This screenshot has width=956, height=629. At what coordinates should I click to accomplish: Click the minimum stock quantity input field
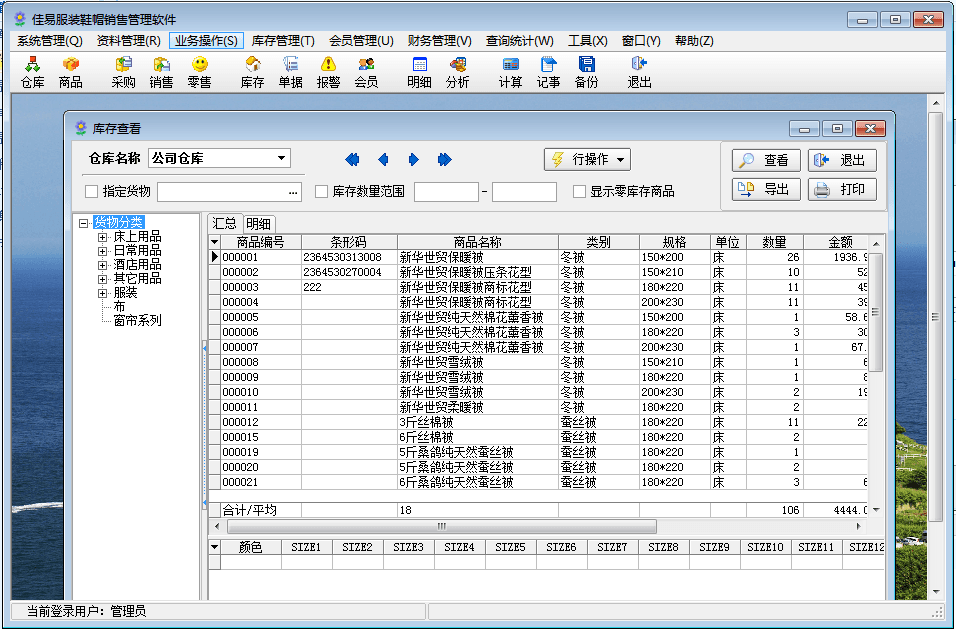click(446, 192)
